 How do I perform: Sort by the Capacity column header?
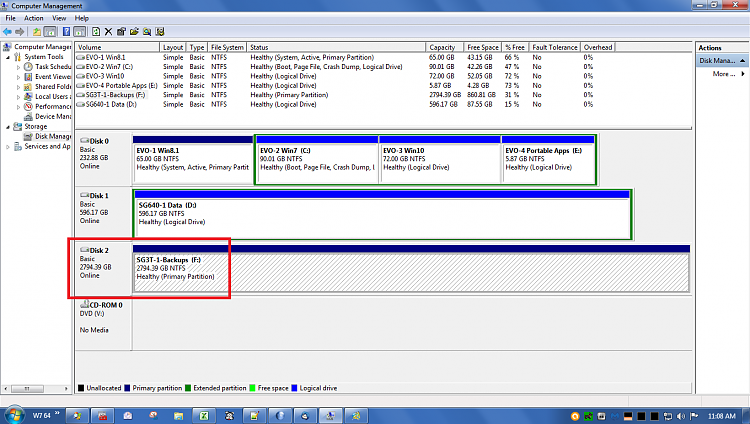click(x=444, y=47)
